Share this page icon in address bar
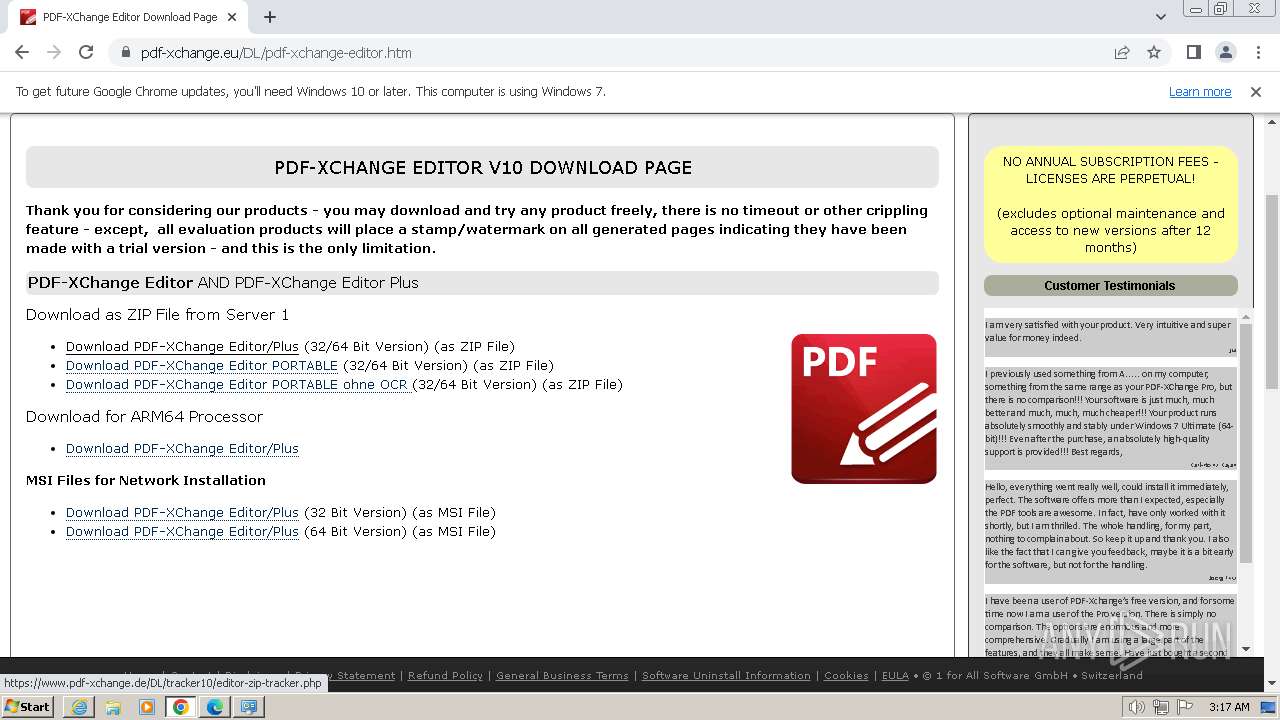The width and height of the screenshot is (1280, 720). tap(1122, 52)
